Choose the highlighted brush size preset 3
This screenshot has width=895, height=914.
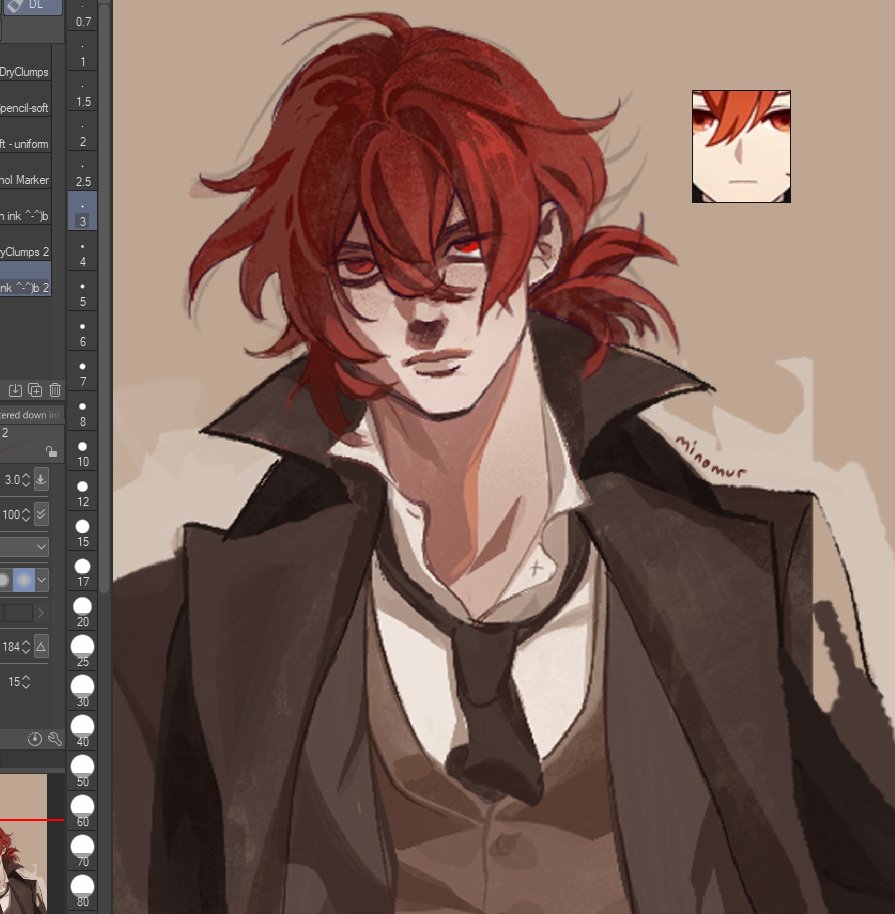[83, 212]
